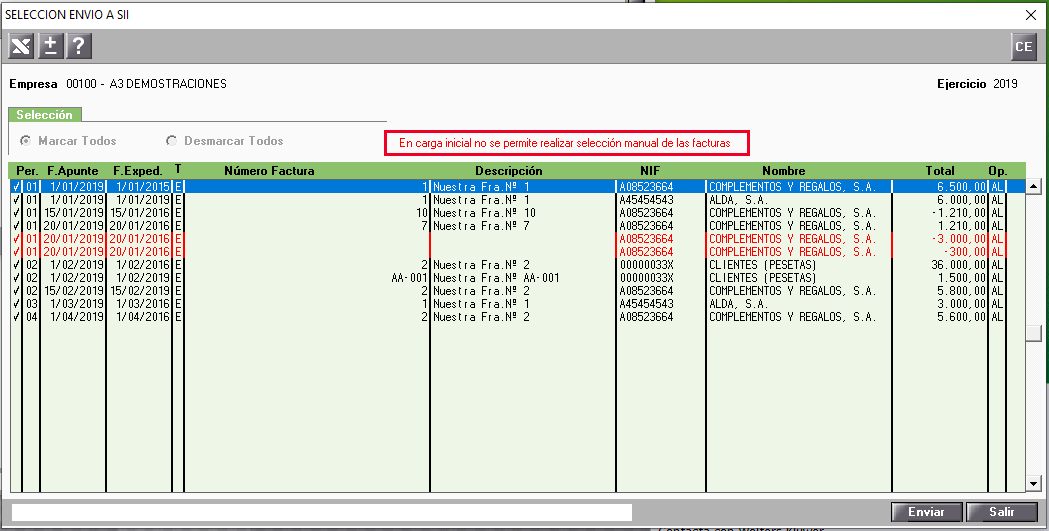Open the question mark help icon
Viewport: 1049px width, 531px height.
pos(79,46)
